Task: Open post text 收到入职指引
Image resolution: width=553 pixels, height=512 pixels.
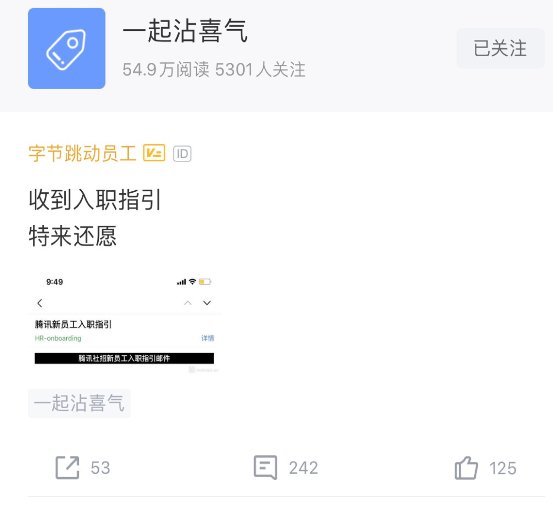Action: point(95,200)
